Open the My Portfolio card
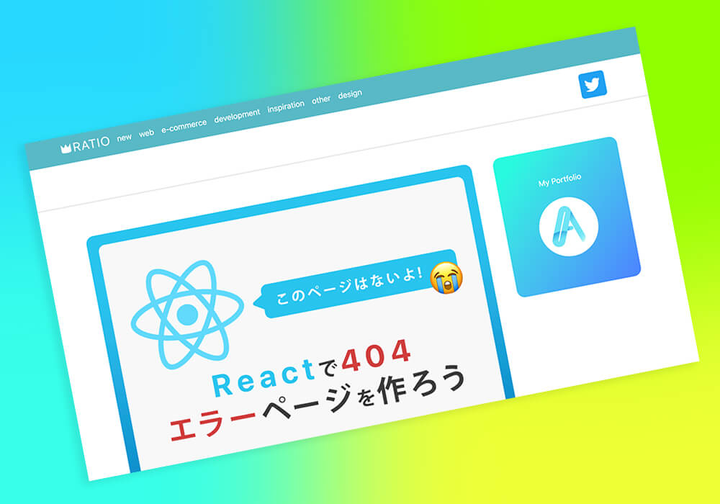This screenshot has height=504, width=720. [567, 217]
